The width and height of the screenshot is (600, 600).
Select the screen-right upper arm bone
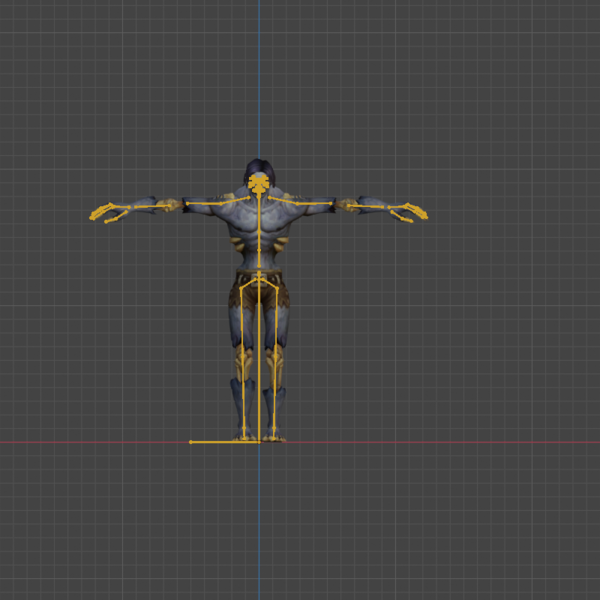coord(314,204)
